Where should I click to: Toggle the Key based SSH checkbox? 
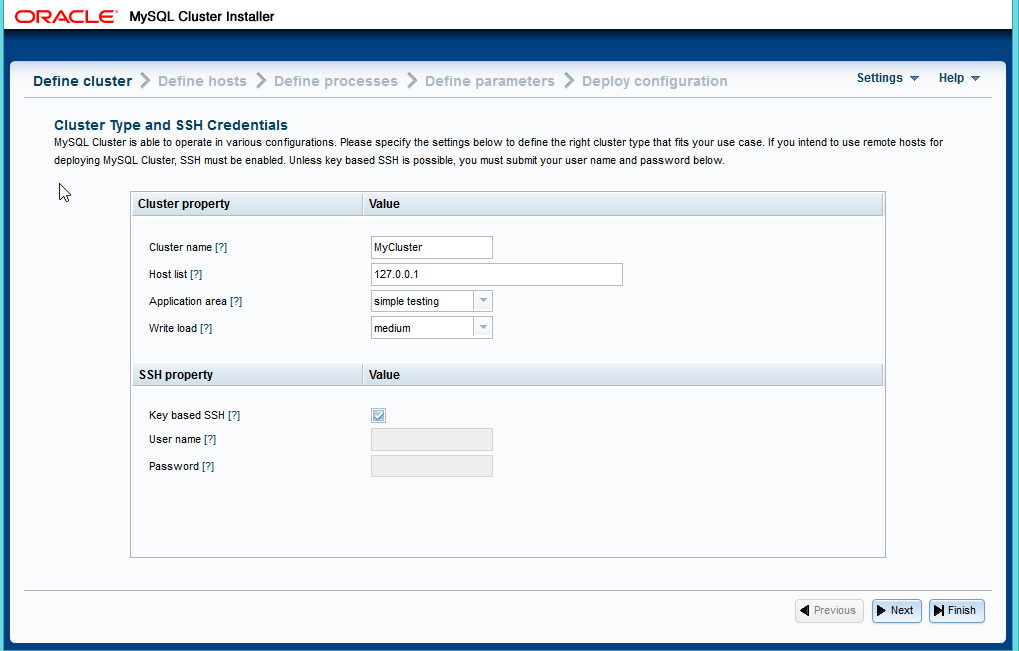point(378,415)
